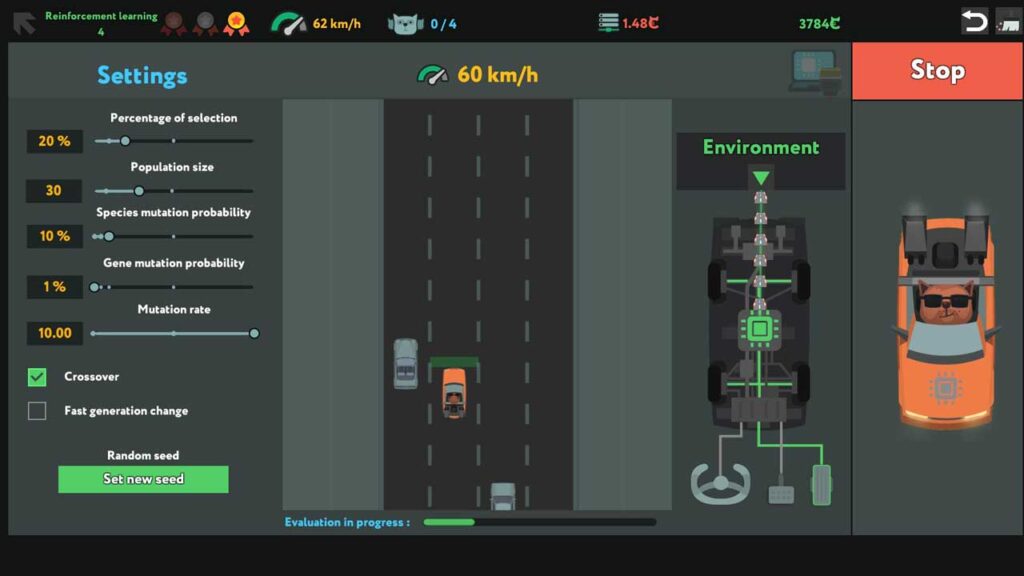Open the computer workstation icon near Stop
This screenshot has height=576, width=1024.
[x=814, y=73]
